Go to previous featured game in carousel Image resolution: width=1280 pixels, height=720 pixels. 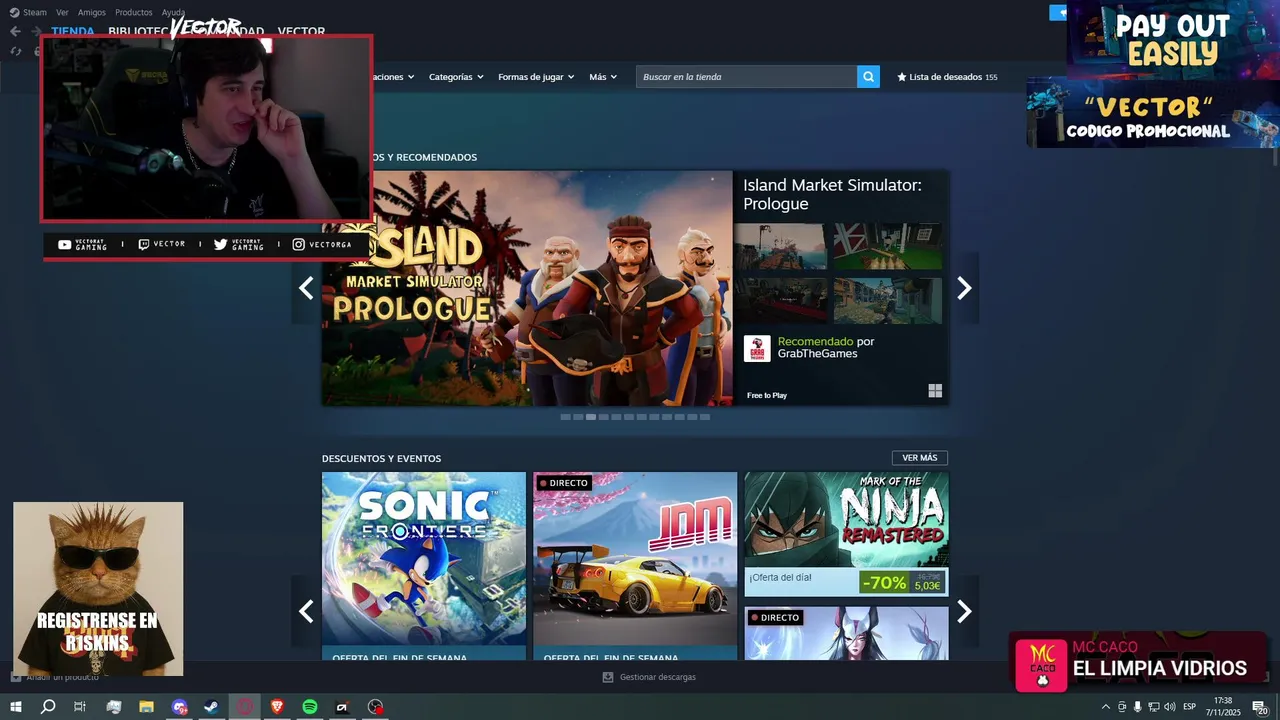point(306,288)
